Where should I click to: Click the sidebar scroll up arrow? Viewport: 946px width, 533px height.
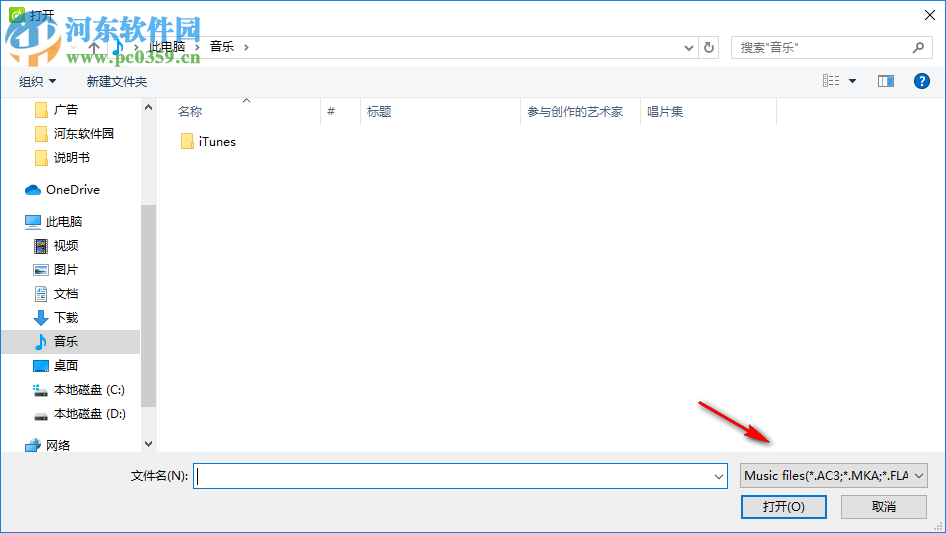(x=148, y=107)
